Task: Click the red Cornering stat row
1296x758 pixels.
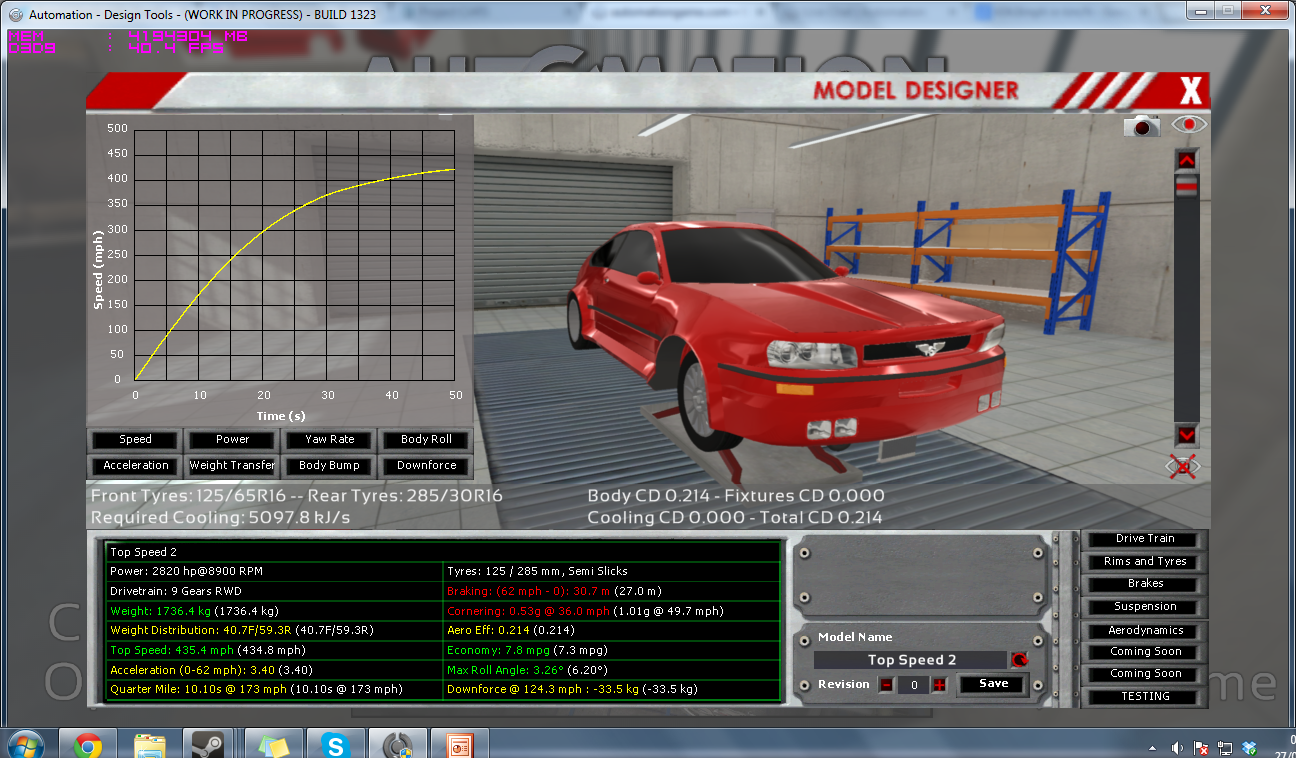Action: [612, 611]
